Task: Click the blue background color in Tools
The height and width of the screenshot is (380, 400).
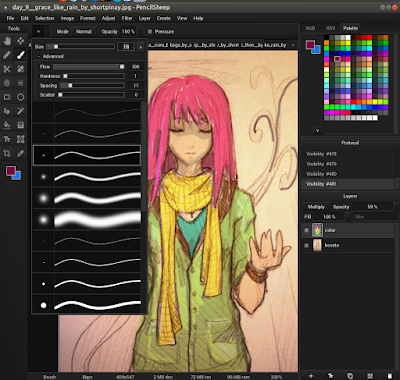Action: 17,176
